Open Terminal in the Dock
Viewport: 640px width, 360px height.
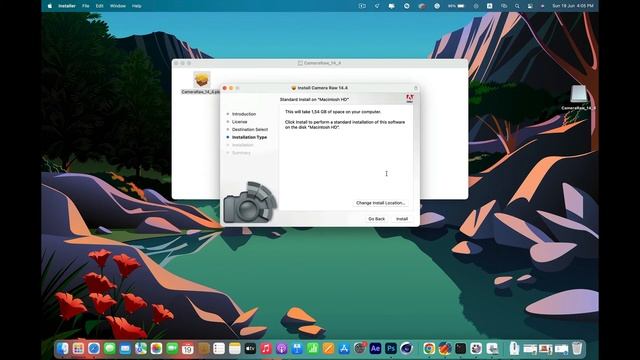tap(460, 348)
